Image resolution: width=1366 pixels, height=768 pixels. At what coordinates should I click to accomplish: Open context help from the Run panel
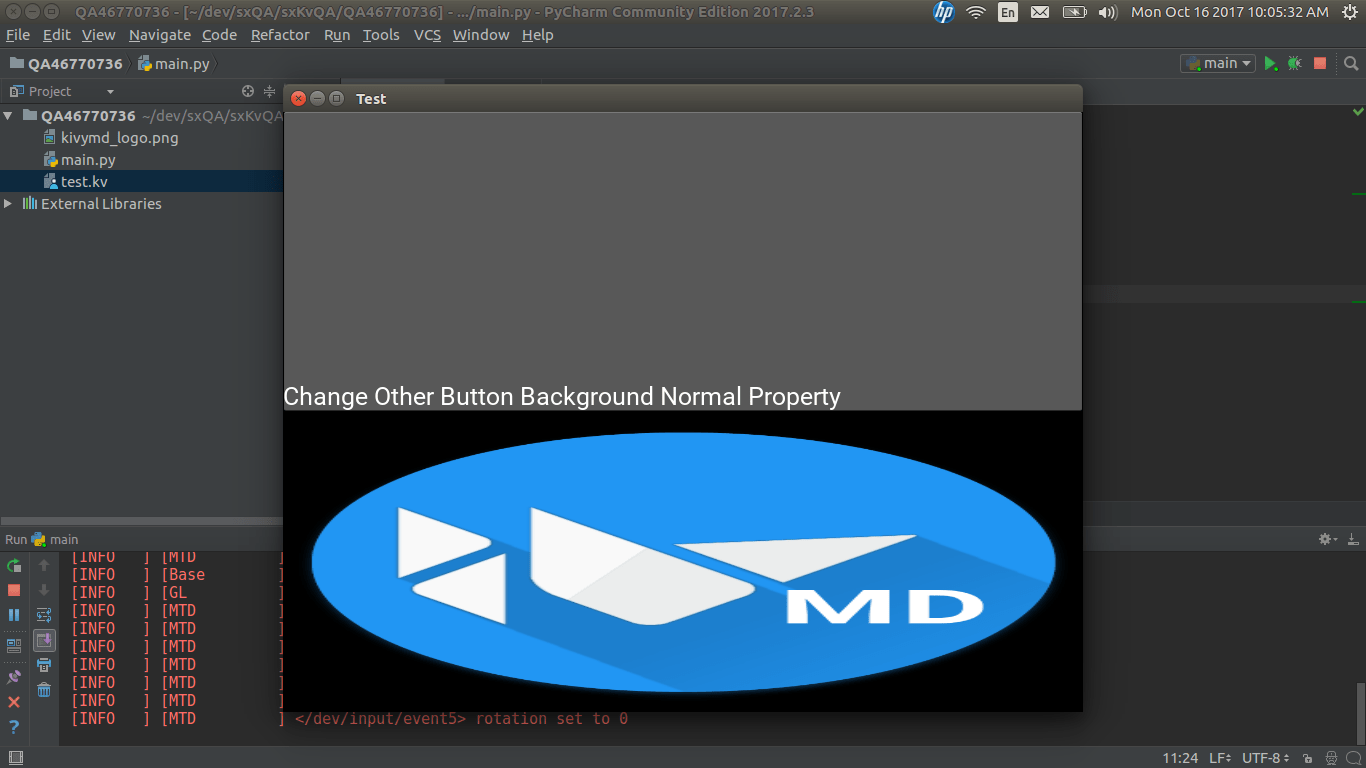click(x=13, y=726)
